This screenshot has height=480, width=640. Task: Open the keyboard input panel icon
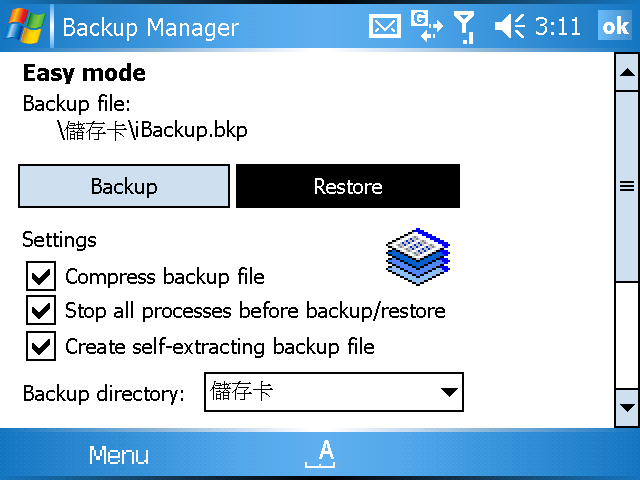click(320, 453)
